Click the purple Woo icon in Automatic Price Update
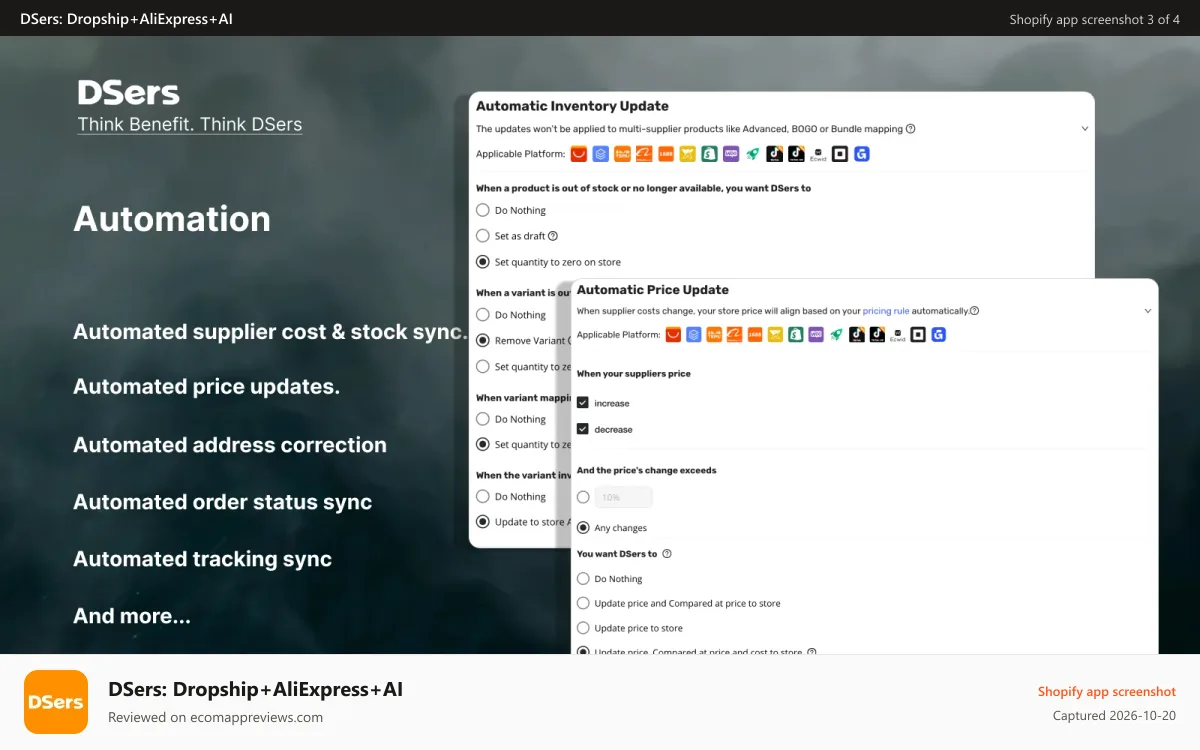Screen dimensions: 1200x750 coord(816,334)
